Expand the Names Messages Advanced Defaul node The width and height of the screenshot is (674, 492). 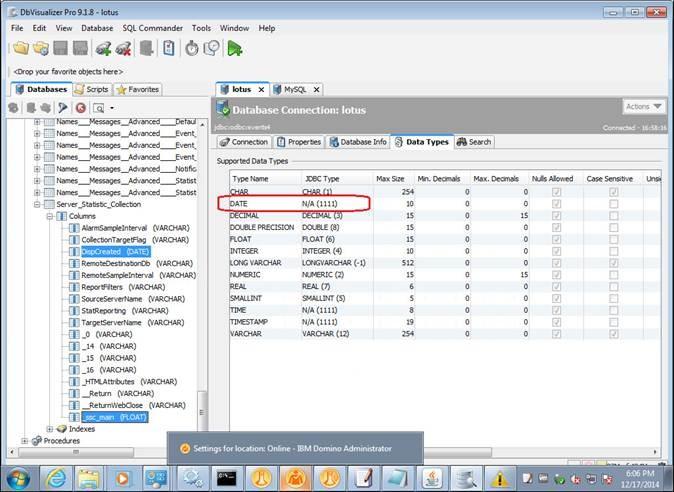click(x=37, y=122)
